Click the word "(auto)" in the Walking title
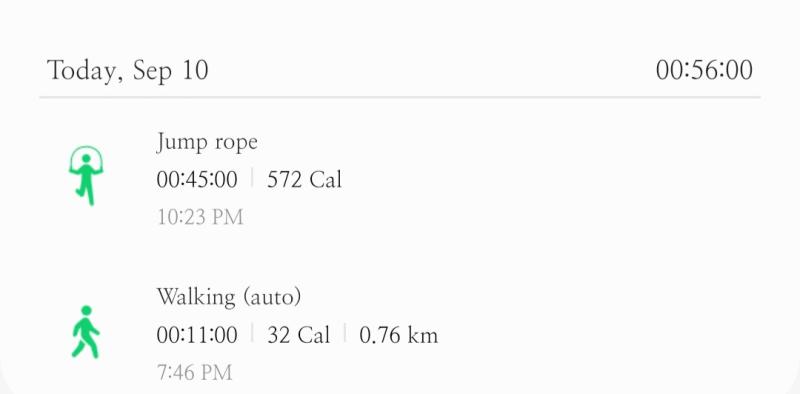This screenshot has width=800, height=394. 272,297
